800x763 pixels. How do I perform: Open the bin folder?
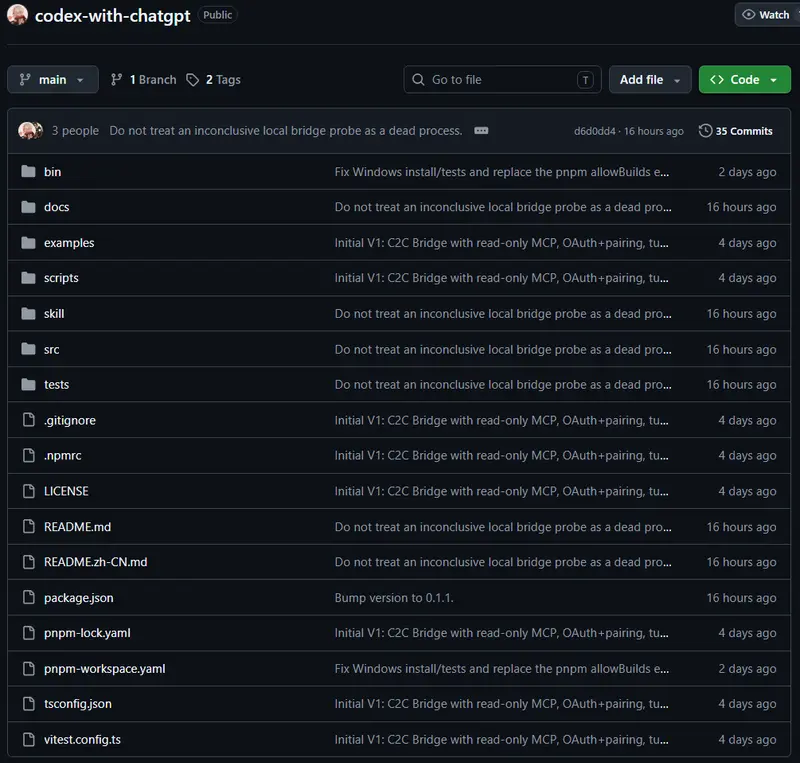pyautogui.click(x=52, y=172)
